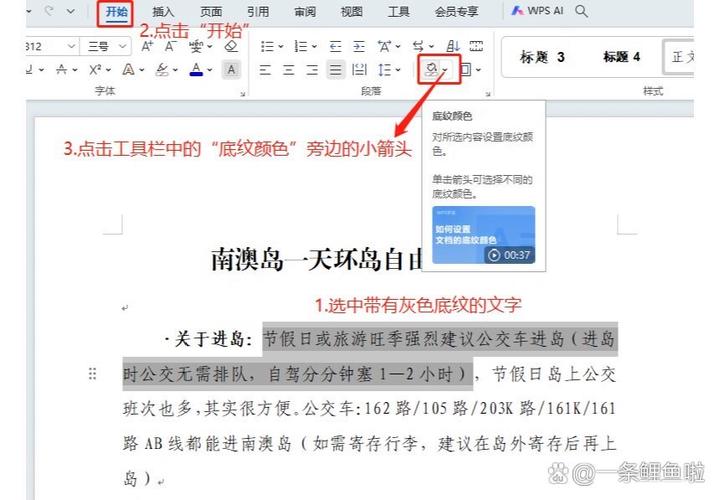Open the paragraph dialog launcher
Viewport: 719px width, 500px height.
click(x=488, y=94)
